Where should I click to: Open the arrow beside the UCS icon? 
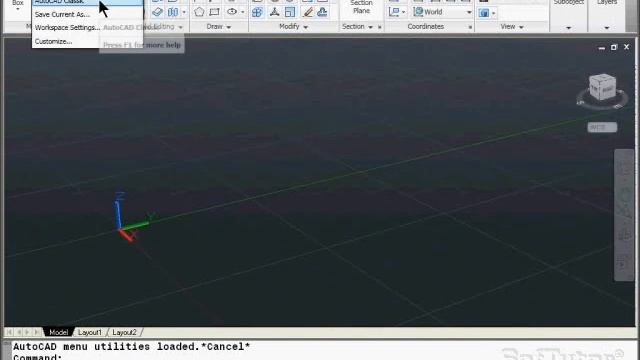click(404, 12)
